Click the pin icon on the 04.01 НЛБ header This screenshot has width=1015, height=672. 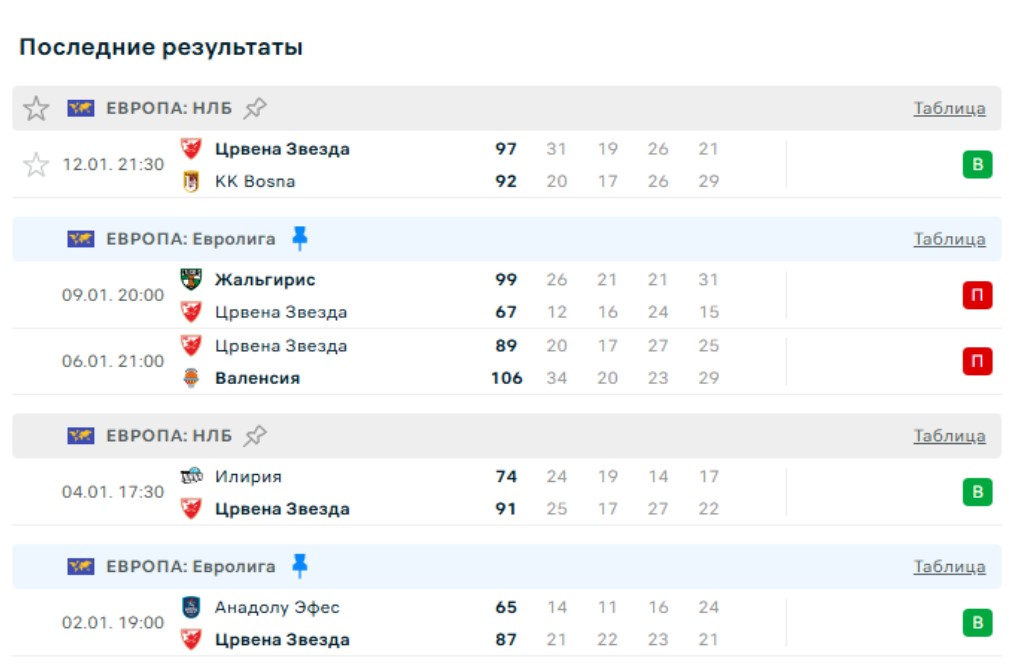point(256,435)
